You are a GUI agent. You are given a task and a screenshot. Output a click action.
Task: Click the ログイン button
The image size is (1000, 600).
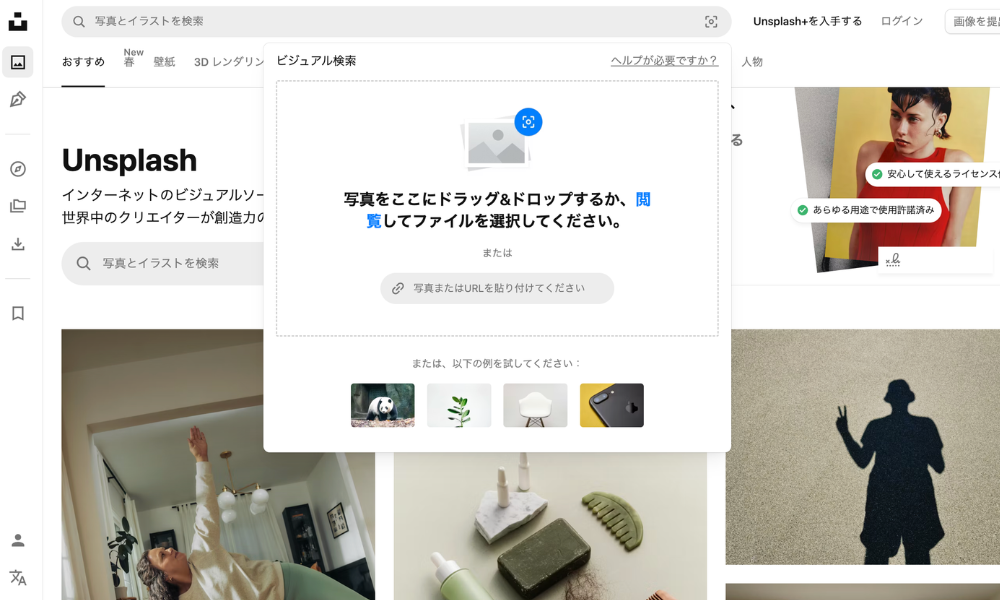click(901, 21)
